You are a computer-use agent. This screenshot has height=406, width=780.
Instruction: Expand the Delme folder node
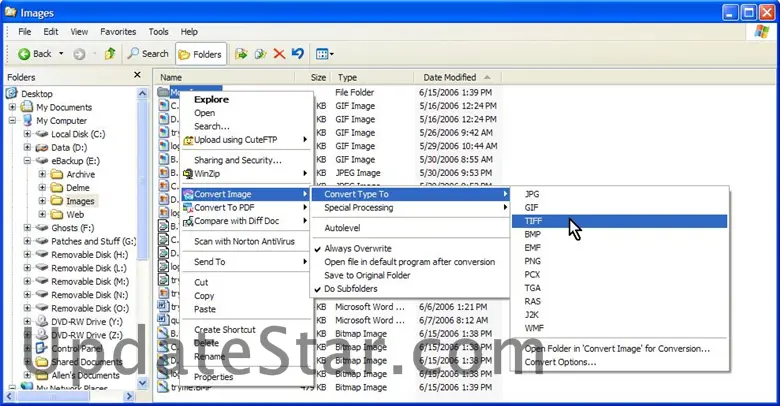tap(42, 188)
